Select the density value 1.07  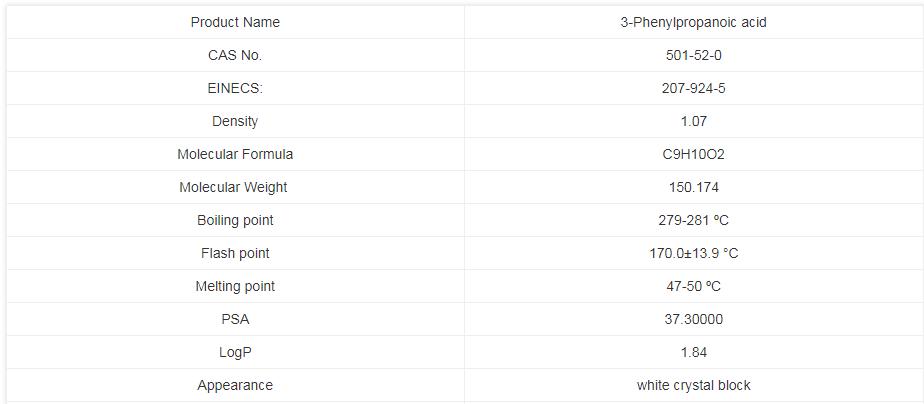point(693,121)
